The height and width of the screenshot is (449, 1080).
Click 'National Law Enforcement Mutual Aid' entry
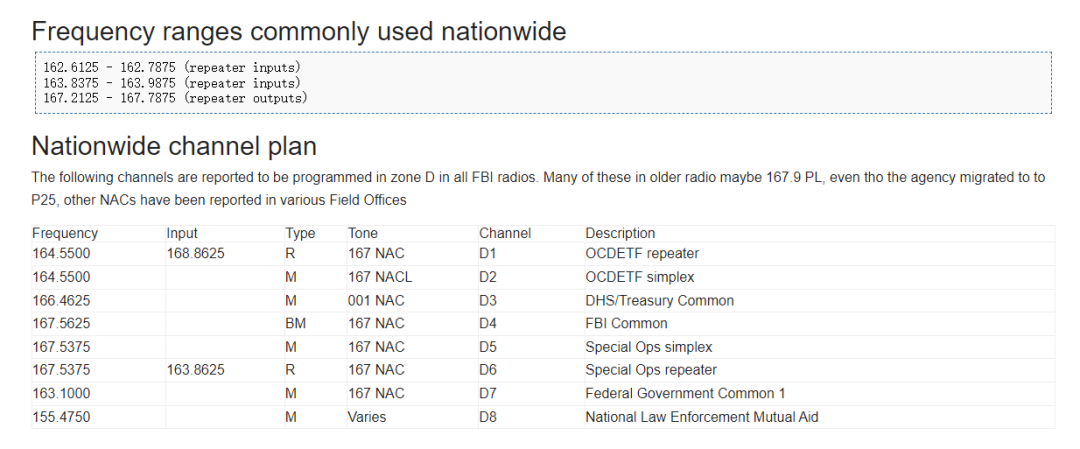(701, 417)
